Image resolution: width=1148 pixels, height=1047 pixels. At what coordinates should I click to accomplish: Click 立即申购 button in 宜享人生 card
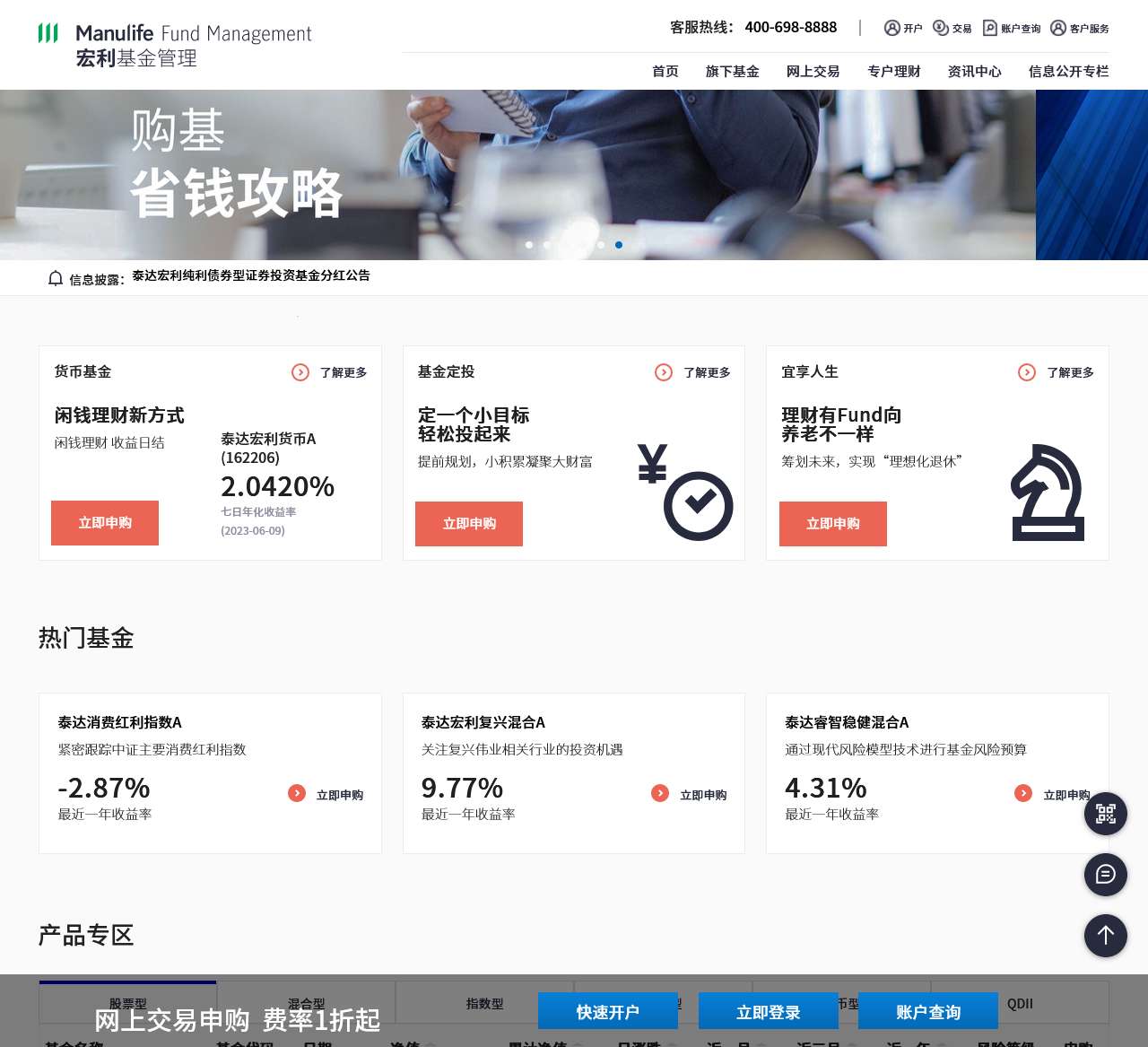(x=833, y=524)
